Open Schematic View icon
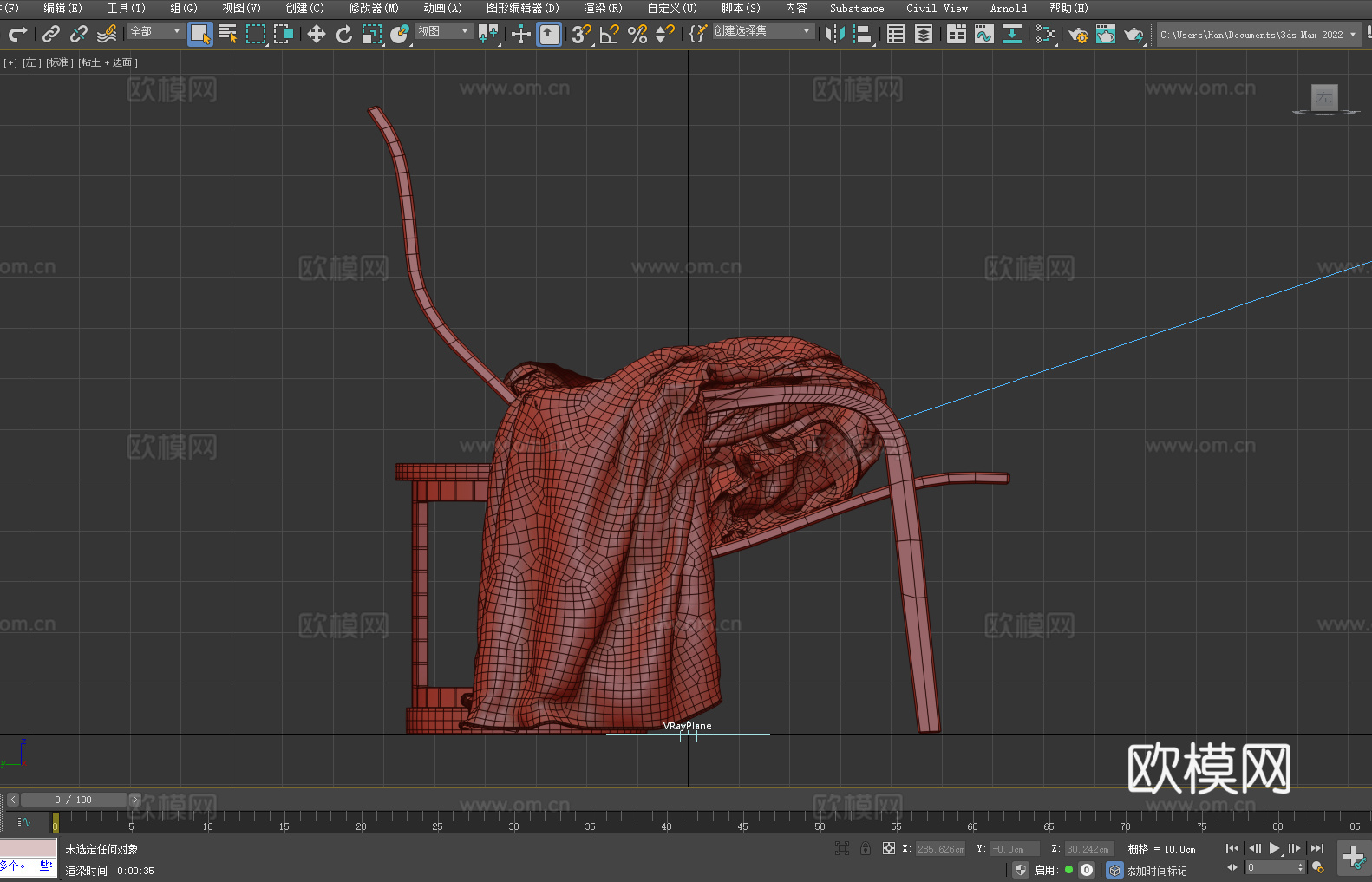 click(1045, 34)
